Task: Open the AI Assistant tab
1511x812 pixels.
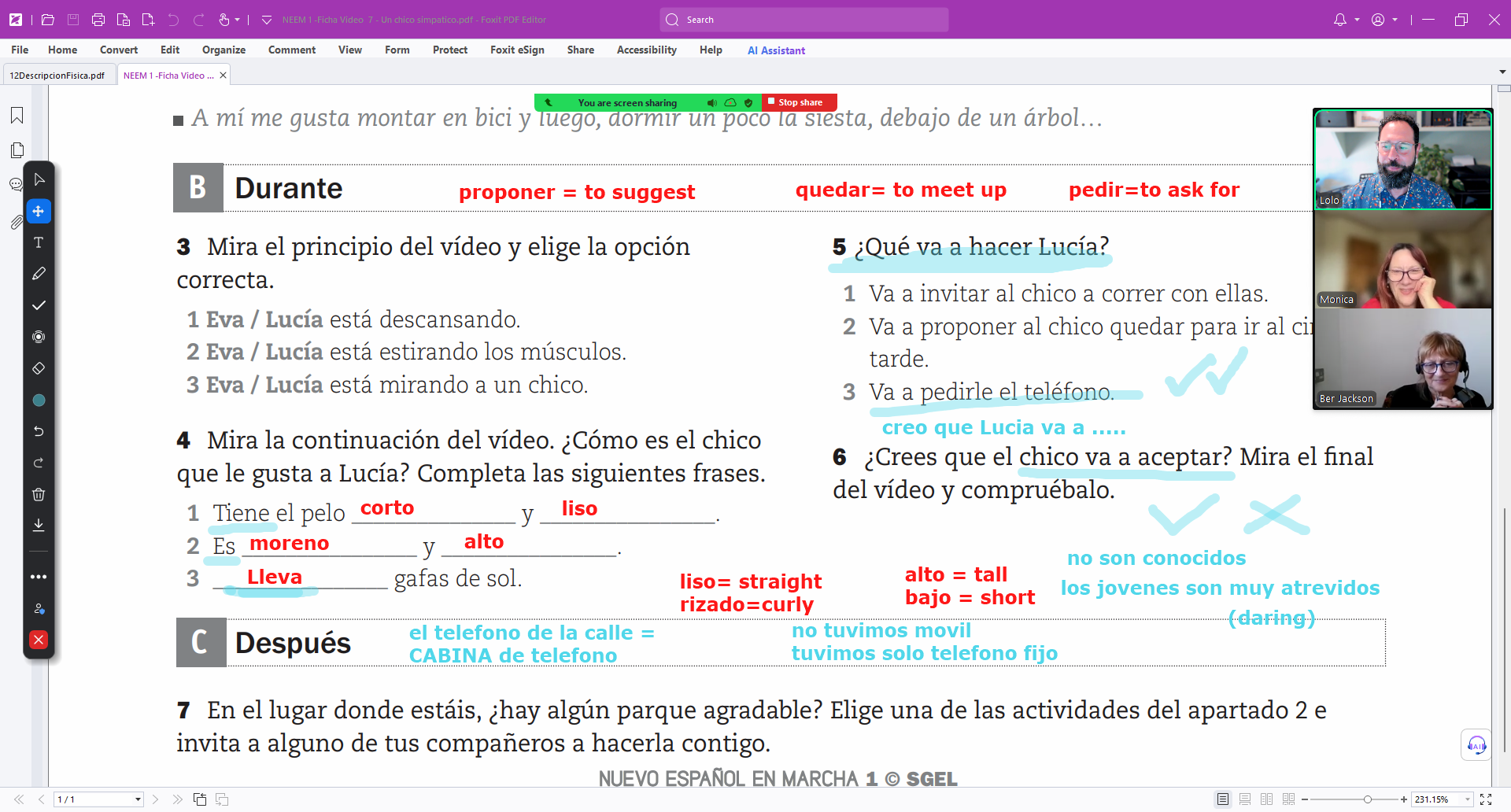Action: tap(776, 50)
